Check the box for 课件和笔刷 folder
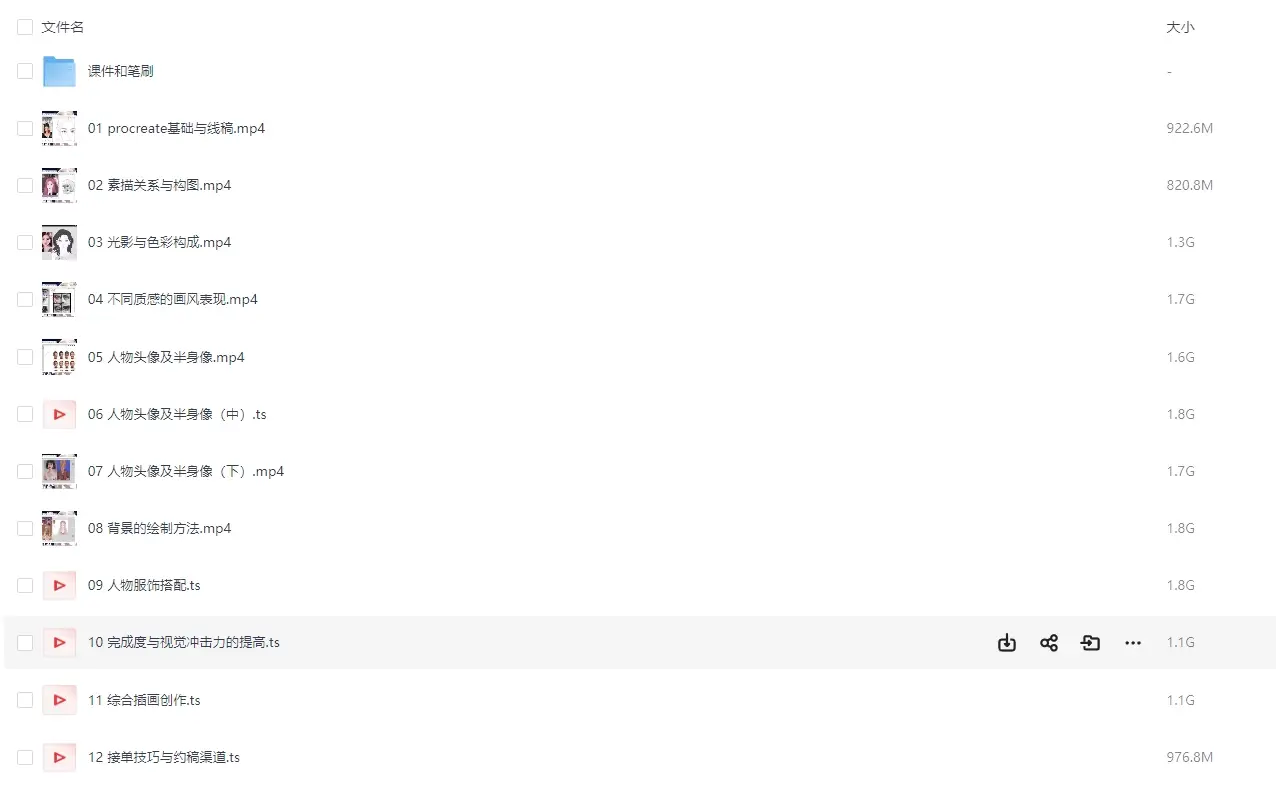The image size is (1276, 796). tap(25, 71)
